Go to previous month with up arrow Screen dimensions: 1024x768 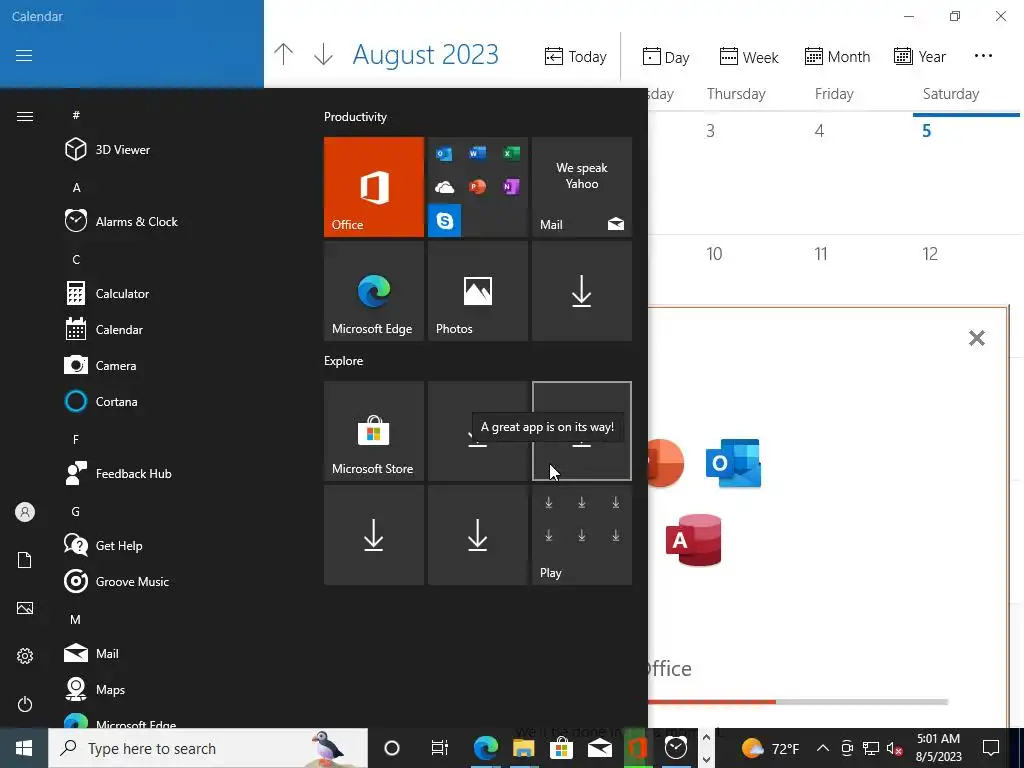point(283,54)
